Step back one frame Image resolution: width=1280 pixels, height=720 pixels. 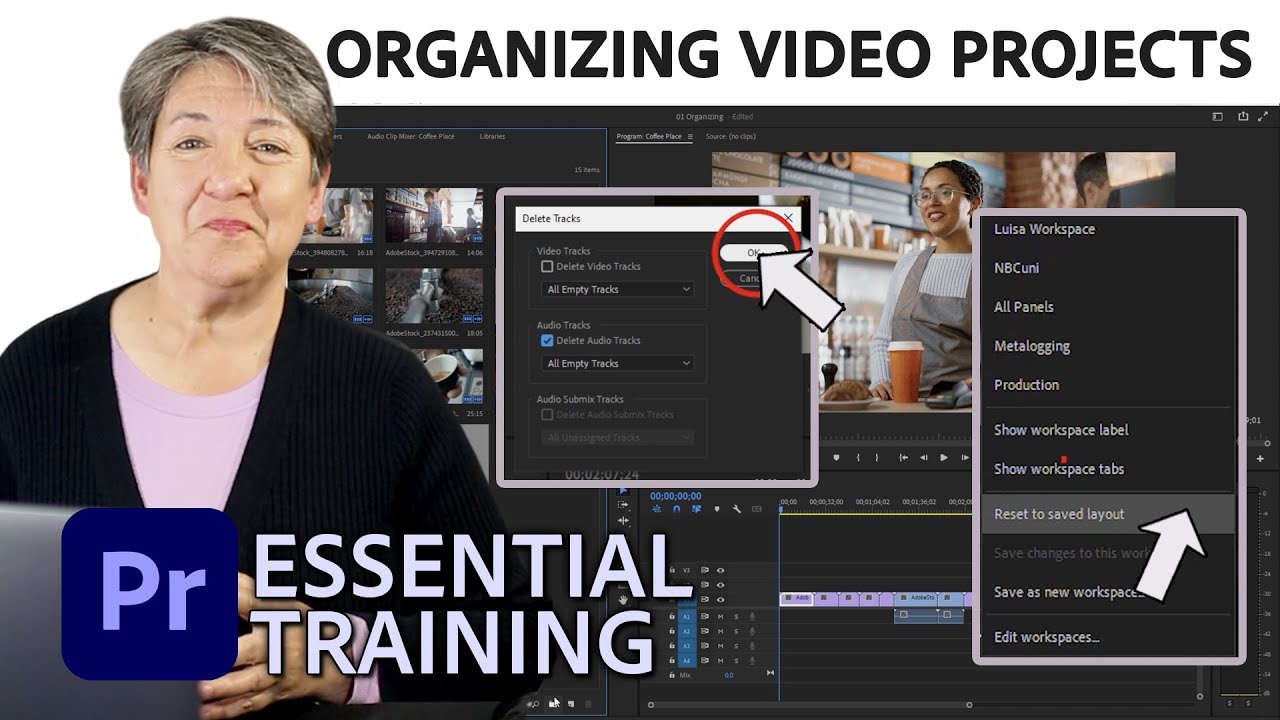coord(924,457)
